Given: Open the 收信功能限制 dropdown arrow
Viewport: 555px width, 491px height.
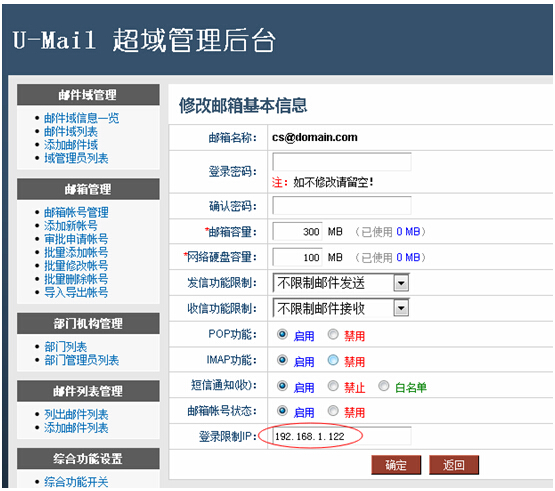Looking at the screenshot, I should pos(401,308).
